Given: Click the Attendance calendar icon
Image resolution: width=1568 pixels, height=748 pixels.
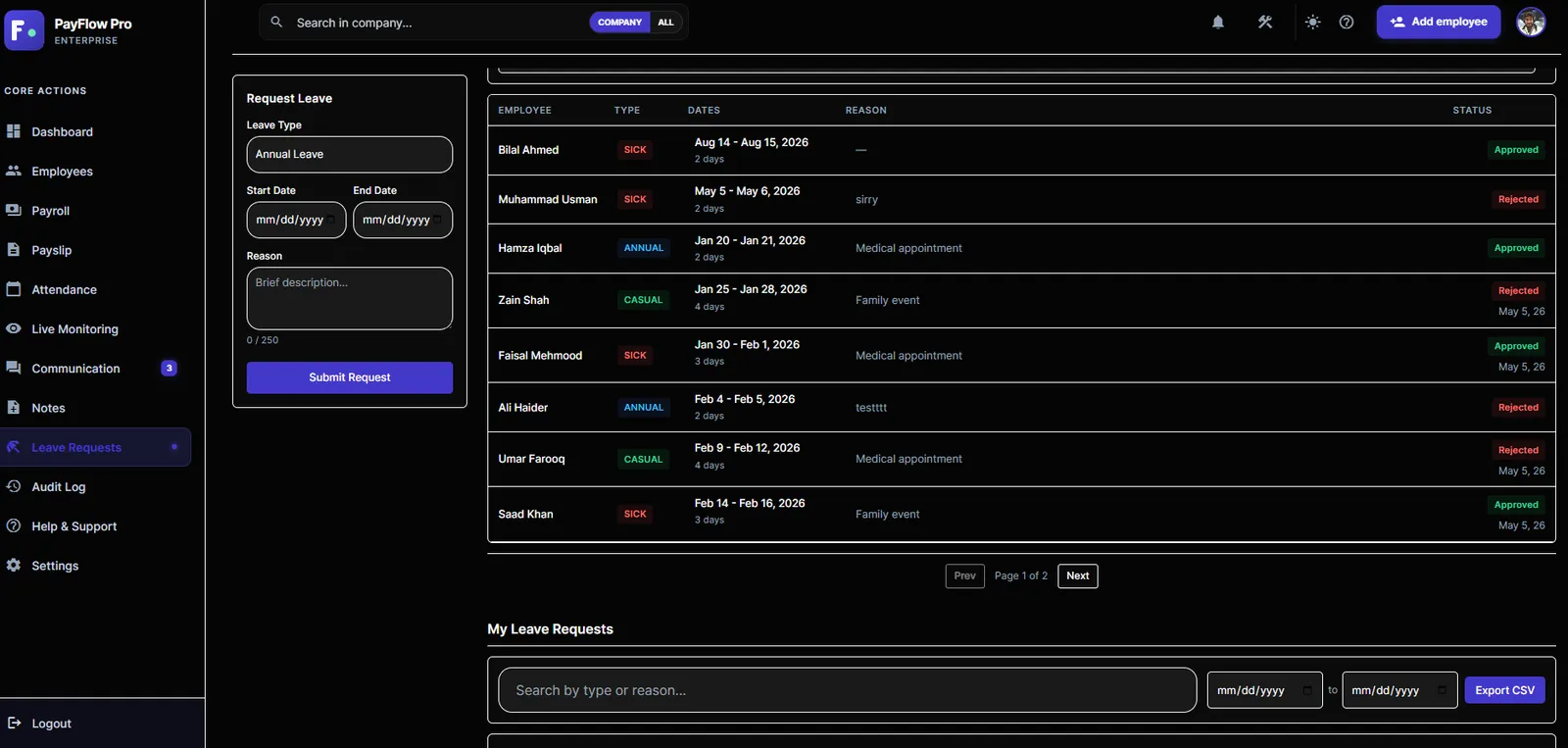Looking at the screenshot, I should [x=14, y=289].
